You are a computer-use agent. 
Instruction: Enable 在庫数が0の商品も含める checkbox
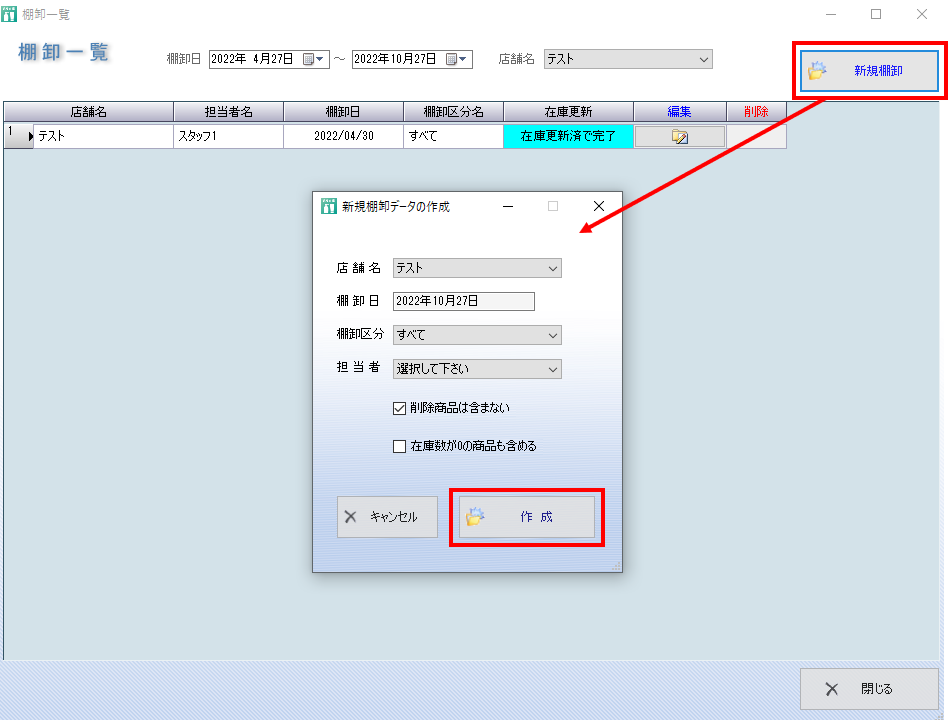tap(400, 446)
